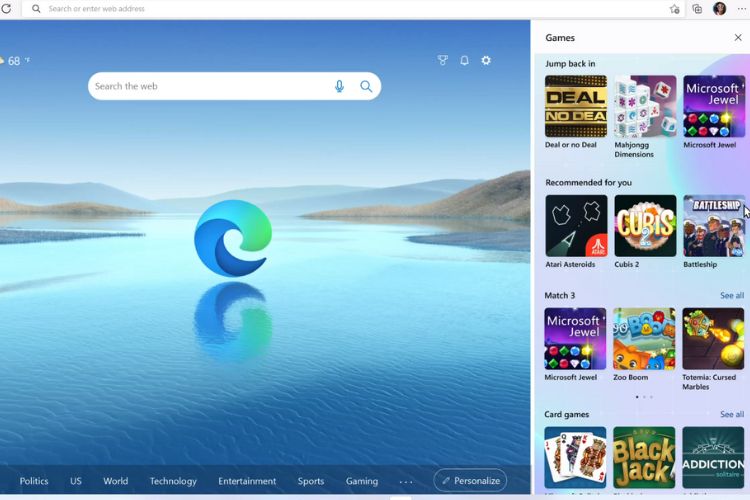Click the Games panel title
The image size is (750, 500).
pos(560,38)
